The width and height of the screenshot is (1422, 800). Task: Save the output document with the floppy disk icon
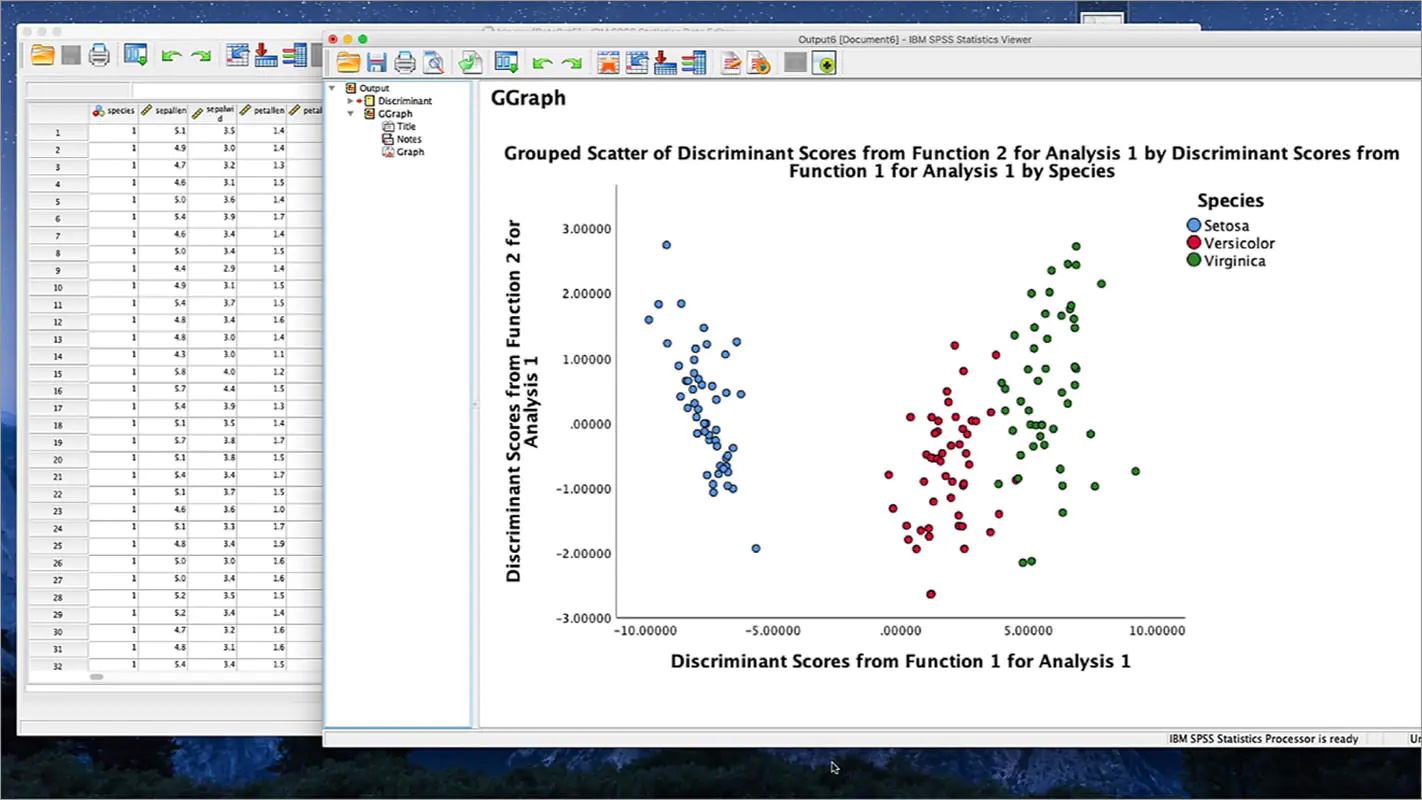(376, 62)
